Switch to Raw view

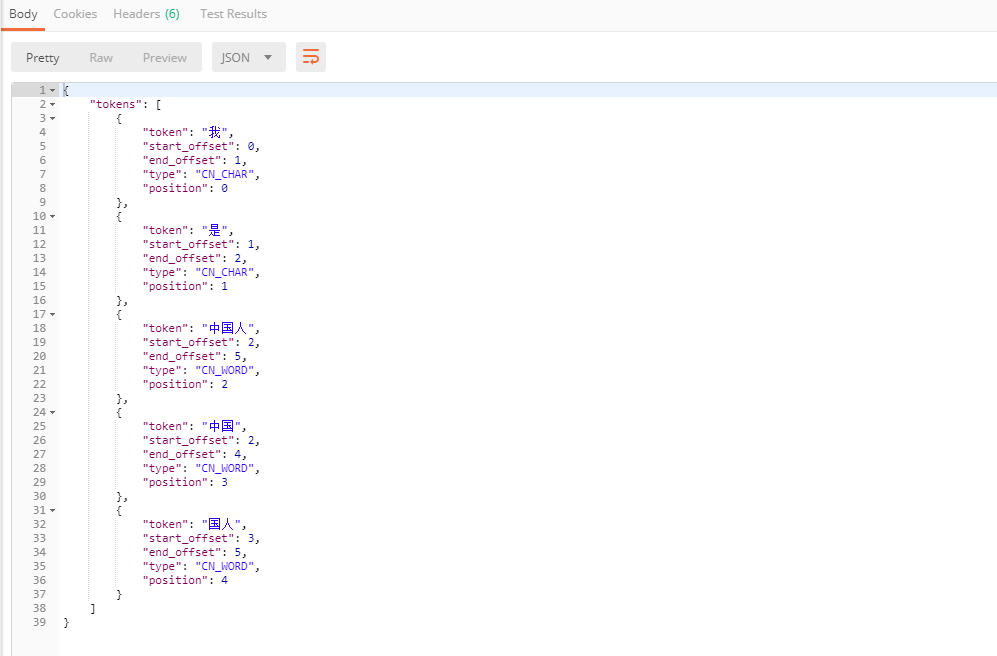(100, 57)
